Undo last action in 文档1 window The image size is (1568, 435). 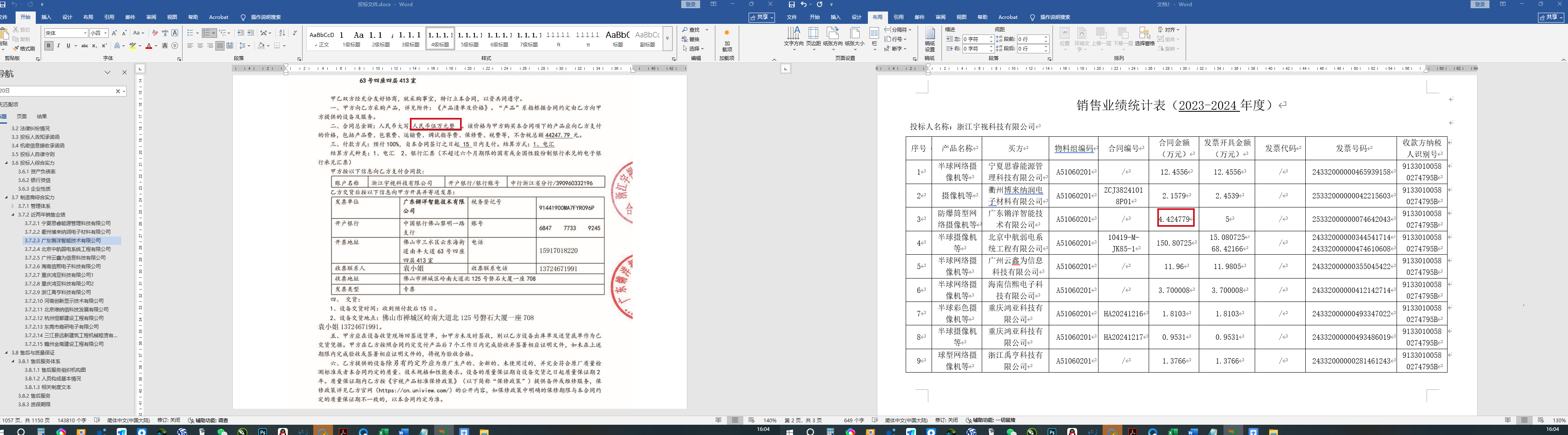coord(803,4)
